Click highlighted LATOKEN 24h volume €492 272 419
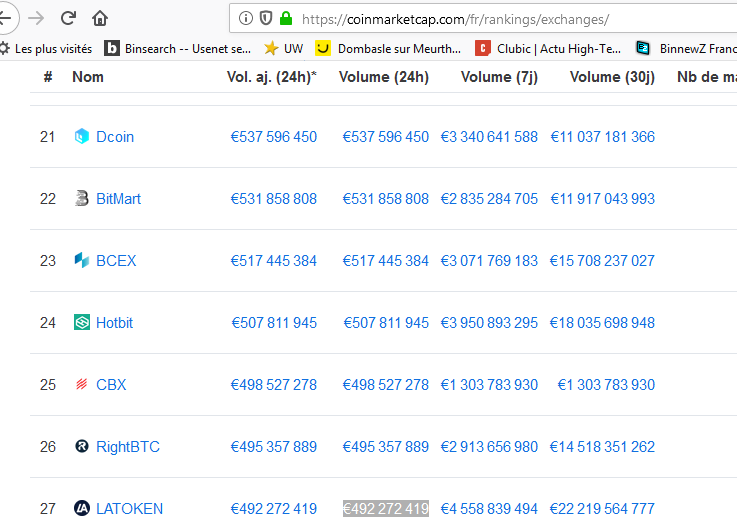Screen dimensions: 737x527 pyautogui.click(x=385, y=509)
